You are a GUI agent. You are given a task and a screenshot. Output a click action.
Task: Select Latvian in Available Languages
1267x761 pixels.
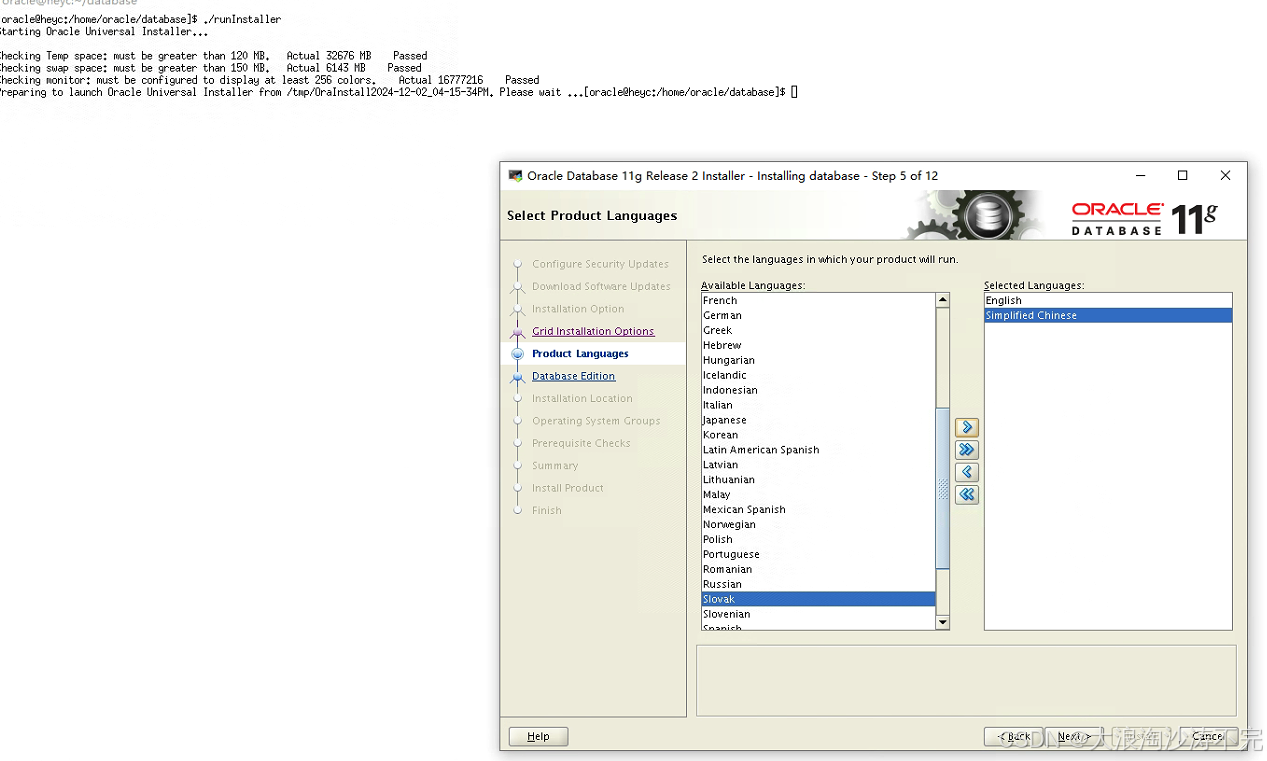[818, 465]
